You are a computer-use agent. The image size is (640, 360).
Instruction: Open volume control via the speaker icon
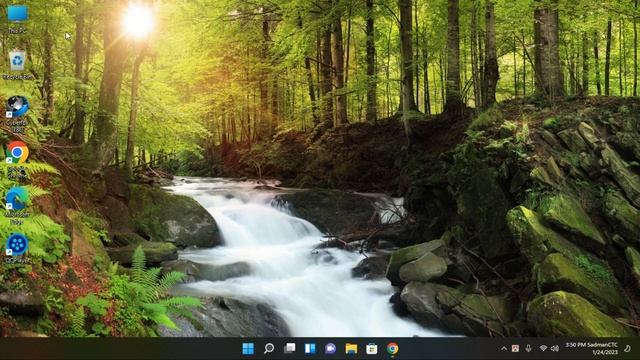[x=555, y=349]
